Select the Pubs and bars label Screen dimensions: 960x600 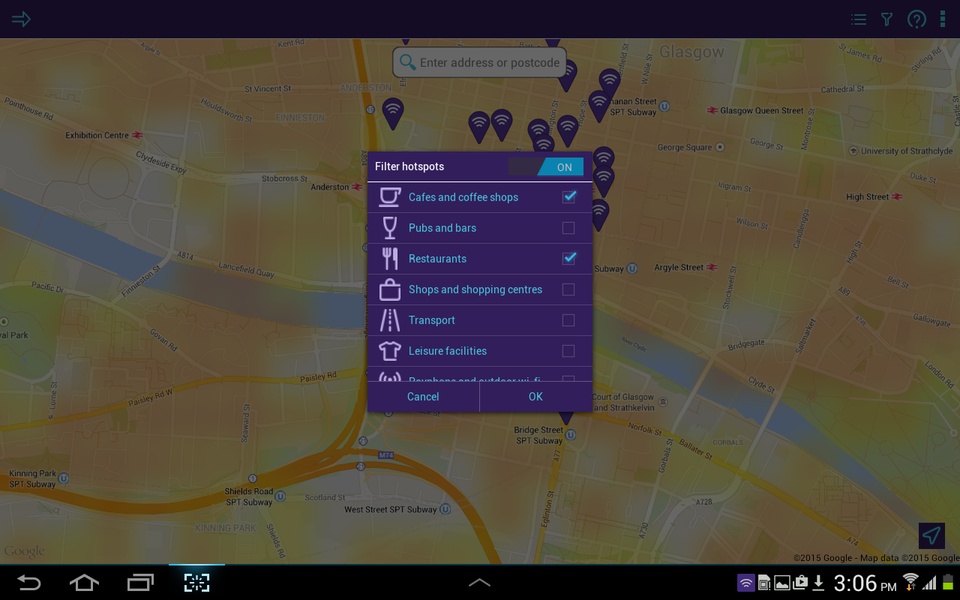[x=442, y=228]
